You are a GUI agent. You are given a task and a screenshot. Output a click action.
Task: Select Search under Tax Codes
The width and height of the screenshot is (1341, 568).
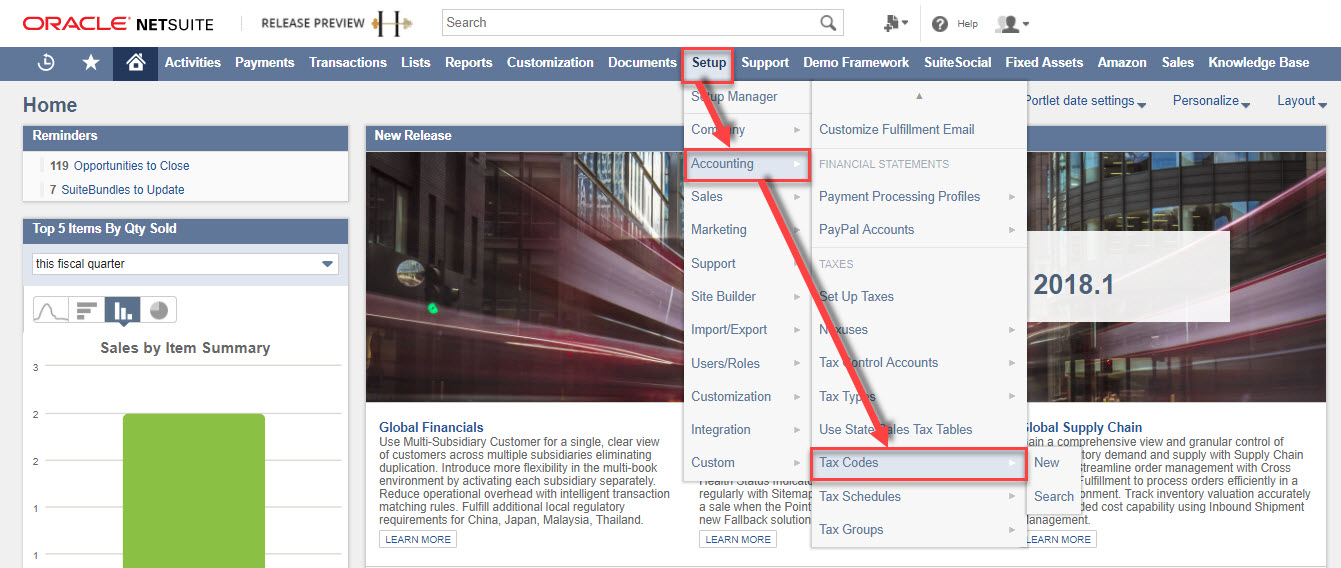[1054, 496]
